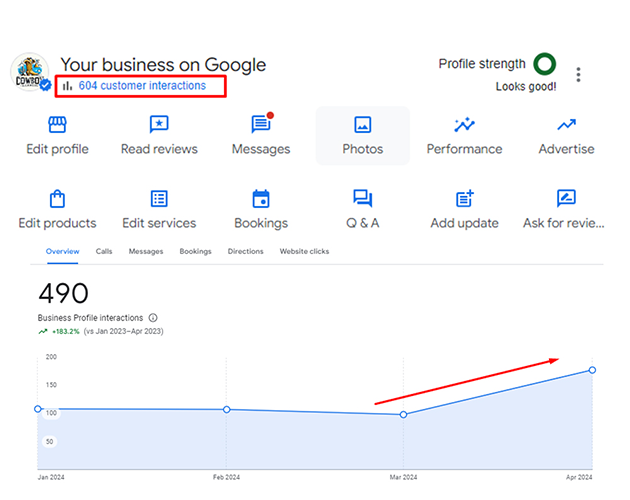The height and width of the screenshot is (500, 630).
Task: Open the three-dot more options menu
Action: pos(578,75)
